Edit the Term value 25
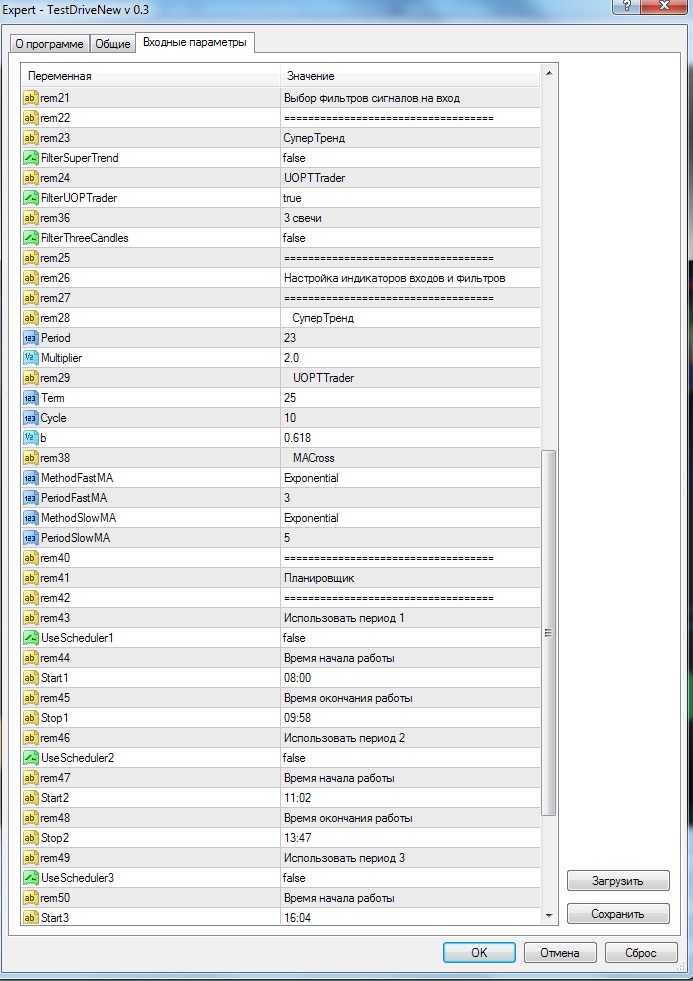The width and height of the screenshot is (693, 981). click(x=410, y=399)
